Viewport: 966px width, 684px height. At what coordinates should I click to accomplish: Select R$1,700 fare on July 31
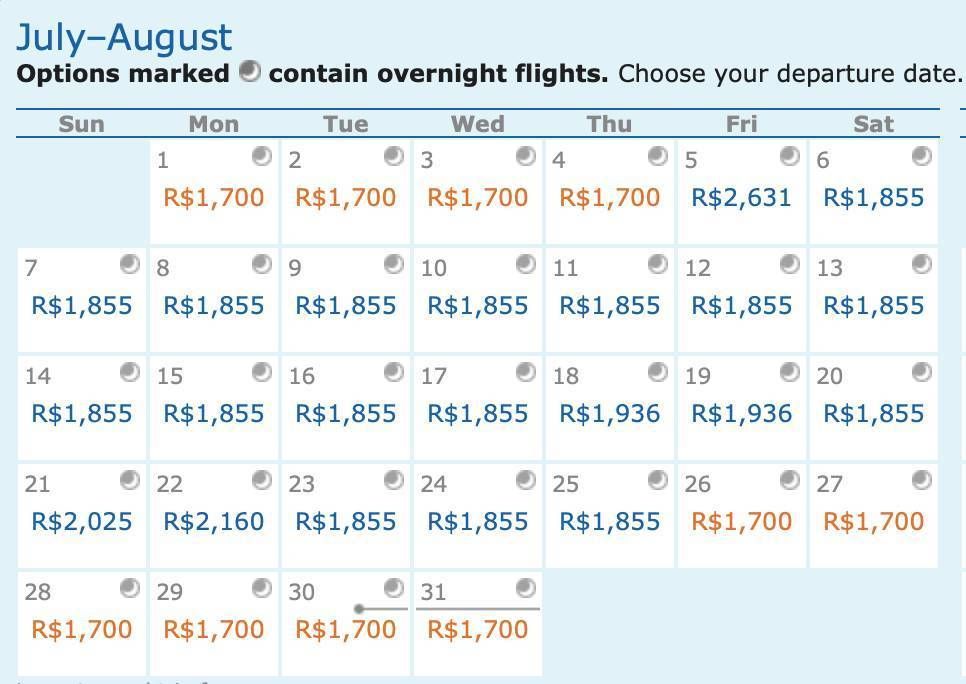(x=477, y=630)
